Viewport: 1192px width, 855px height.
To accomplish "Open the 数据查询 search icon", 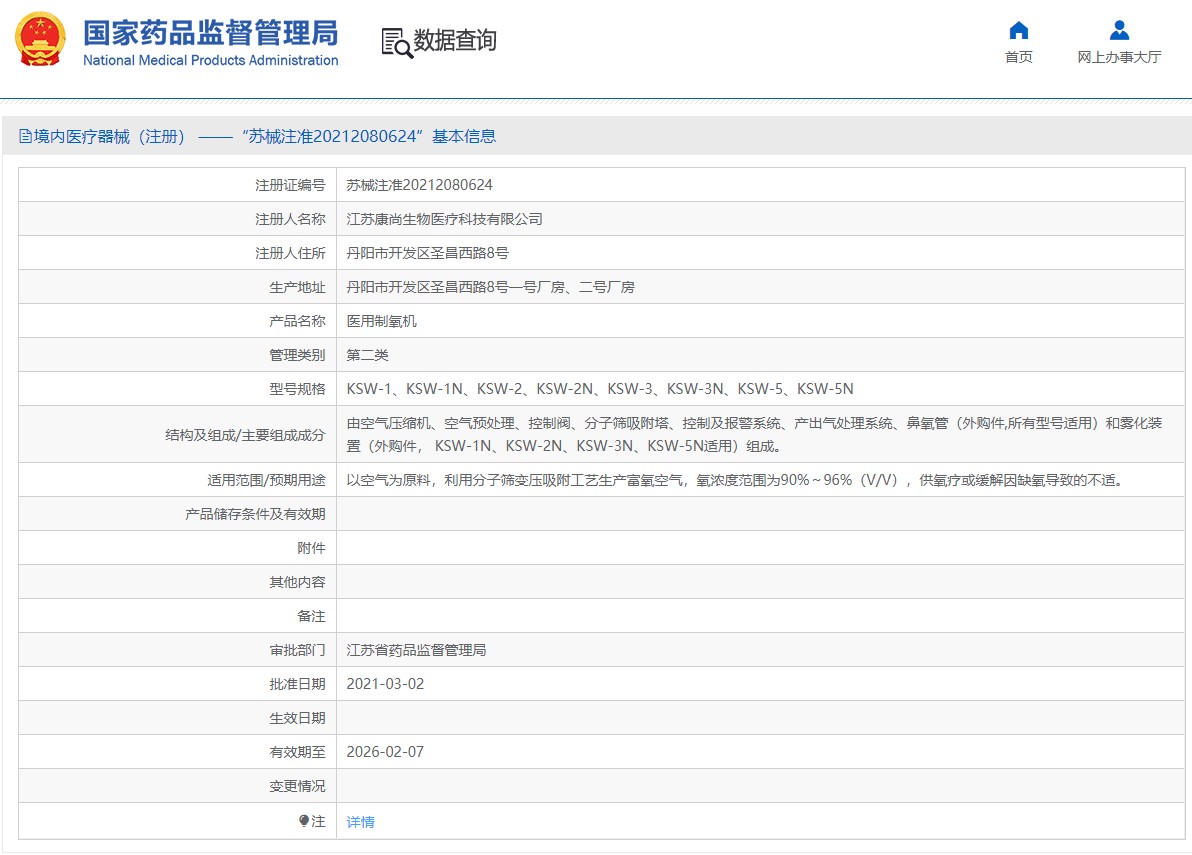I will (x=397, y=43).
